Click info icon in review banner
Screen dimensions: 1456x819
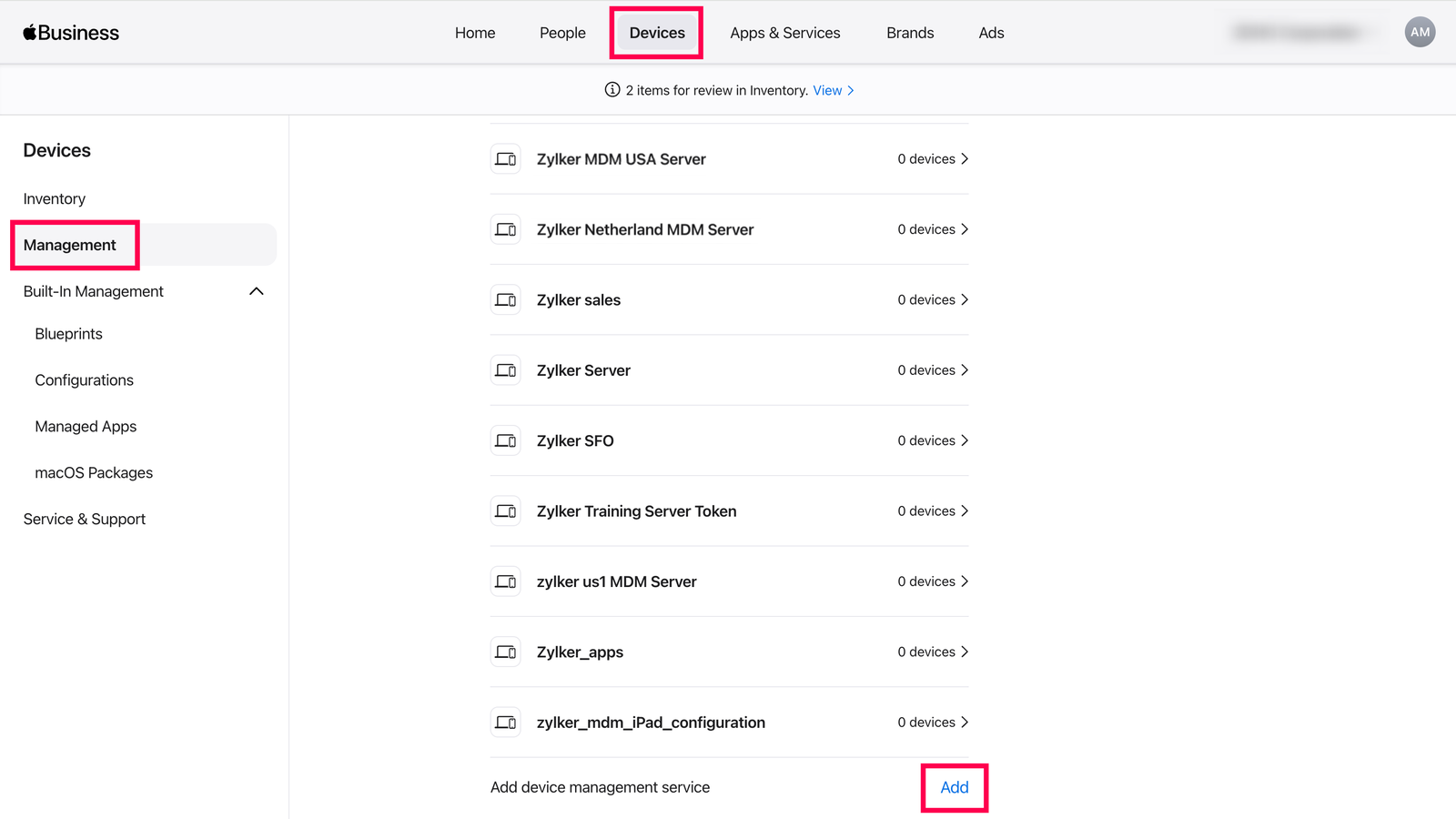click(x=612, y=89)
